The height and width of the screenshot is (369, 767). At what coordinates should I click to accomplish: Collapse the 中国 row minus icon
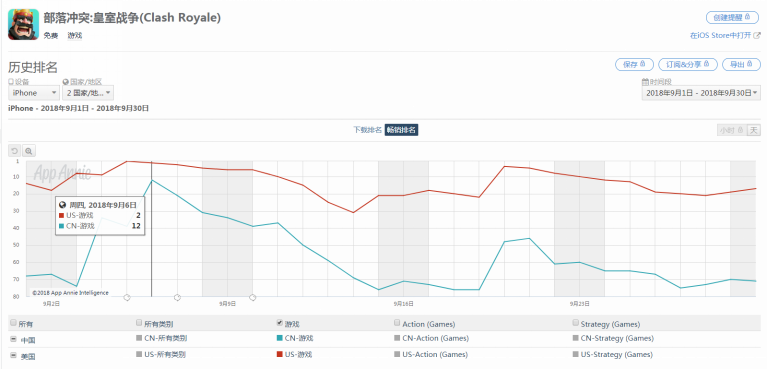pyautogui.click(x=14, y=339)
